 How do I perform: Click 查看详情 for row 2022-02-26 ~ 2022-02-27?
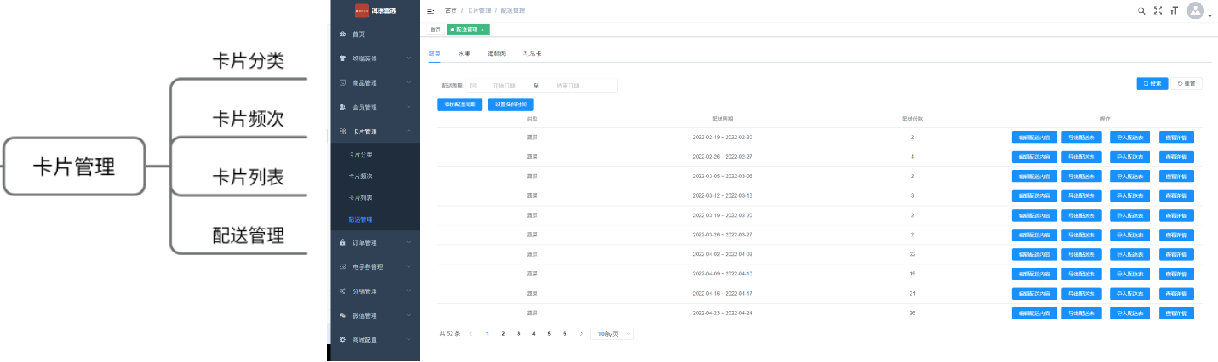click(1176, 156)
